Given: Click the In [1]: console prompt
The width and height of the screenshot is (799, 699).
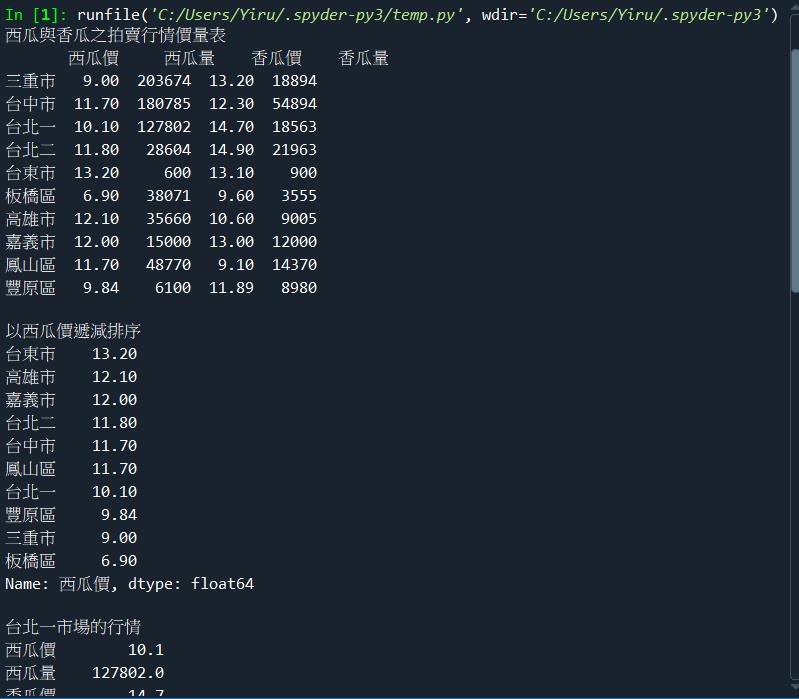Looking at the screenshot, I should point(36,14).
